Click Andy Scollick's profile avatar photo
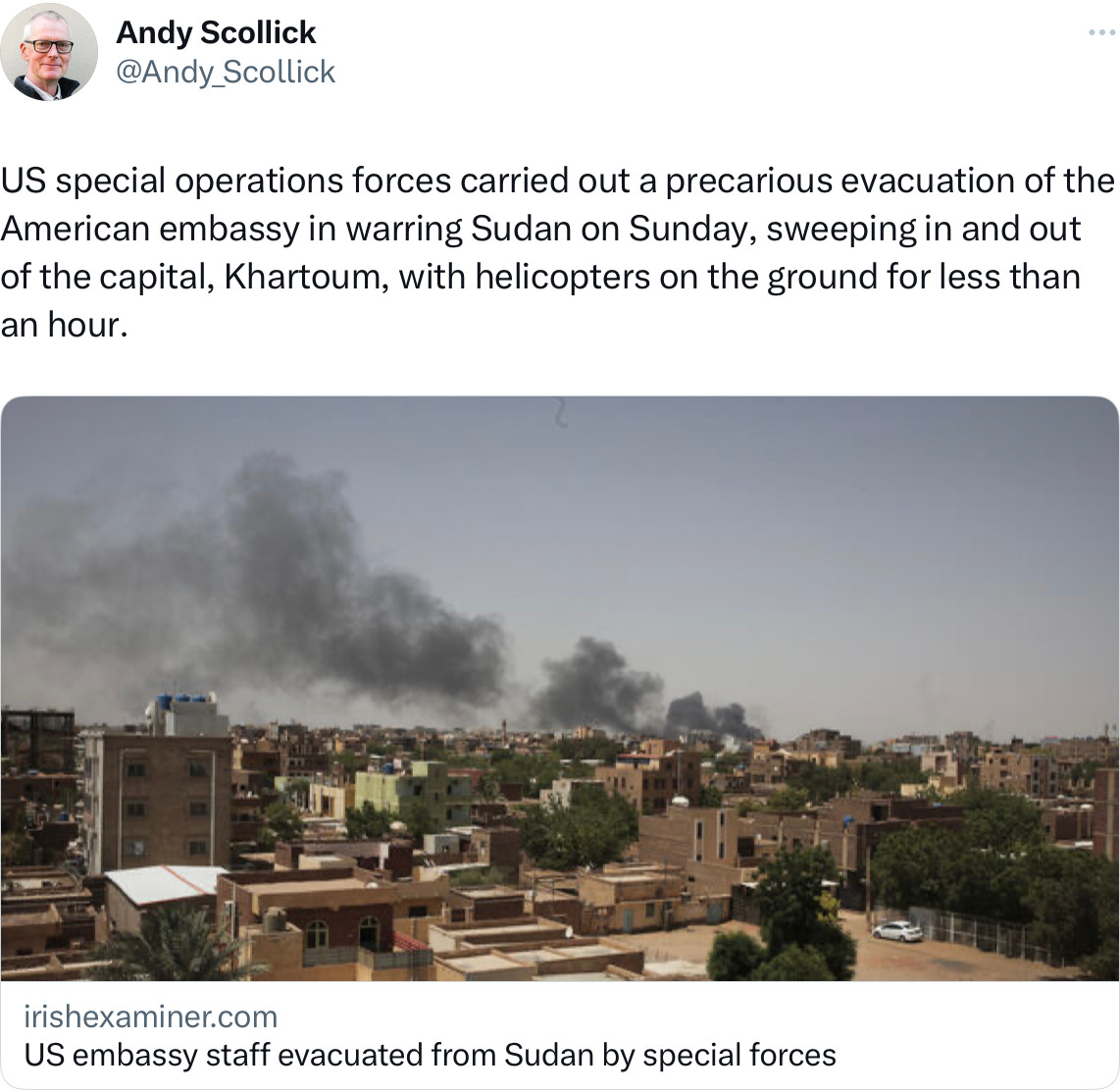Image resolution: width=1120 pixels, height=1092 pixels. [49, 52]
